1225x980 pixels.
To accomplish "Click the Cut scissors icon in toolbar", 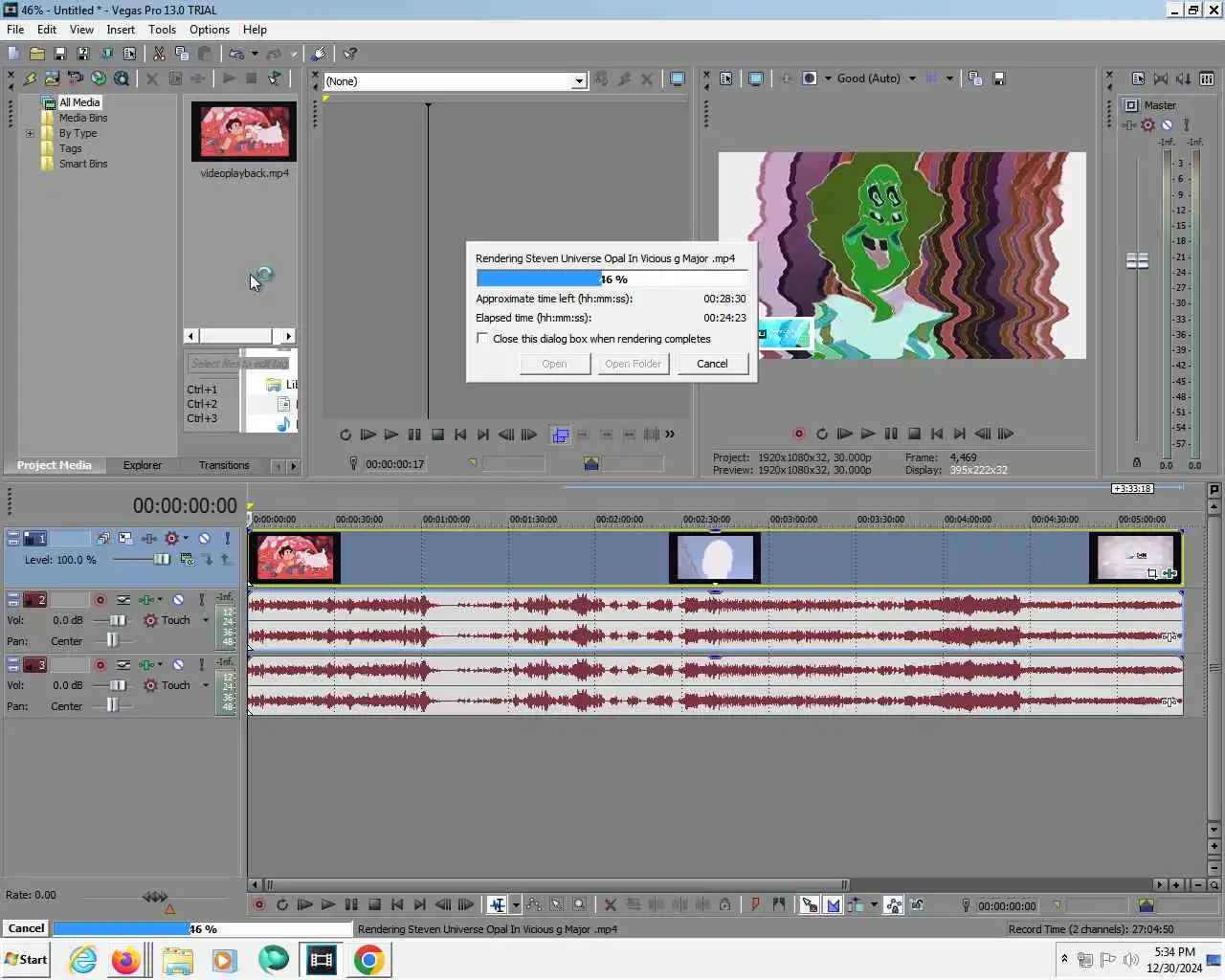I will [159, 54].
